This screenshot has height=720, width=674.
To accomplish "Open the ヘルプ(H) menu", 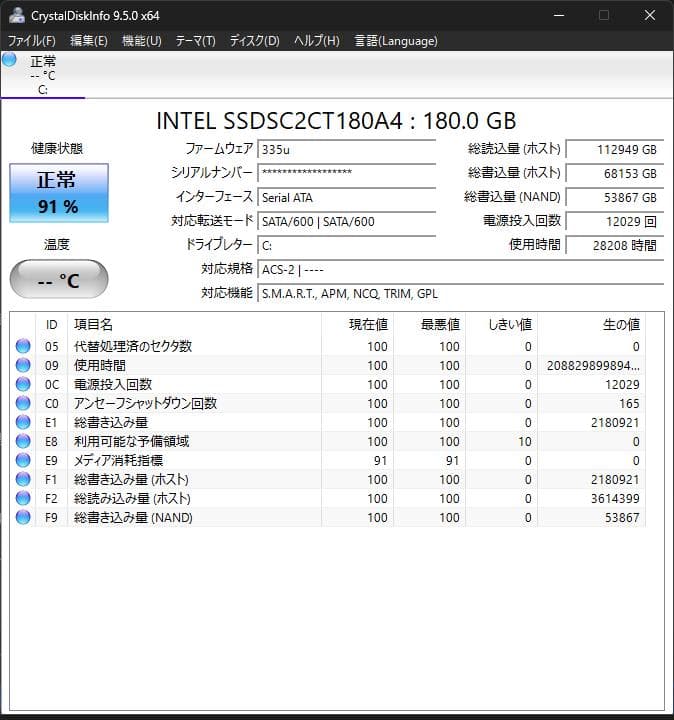I will 317,41.
